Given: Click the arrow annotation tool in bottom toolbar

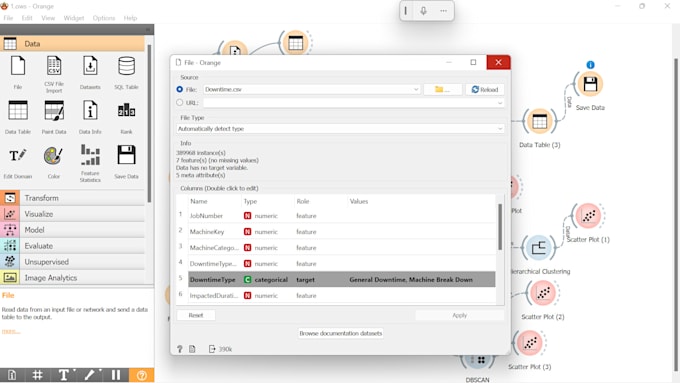Looking at the screenshot, I should click(90, 375).
